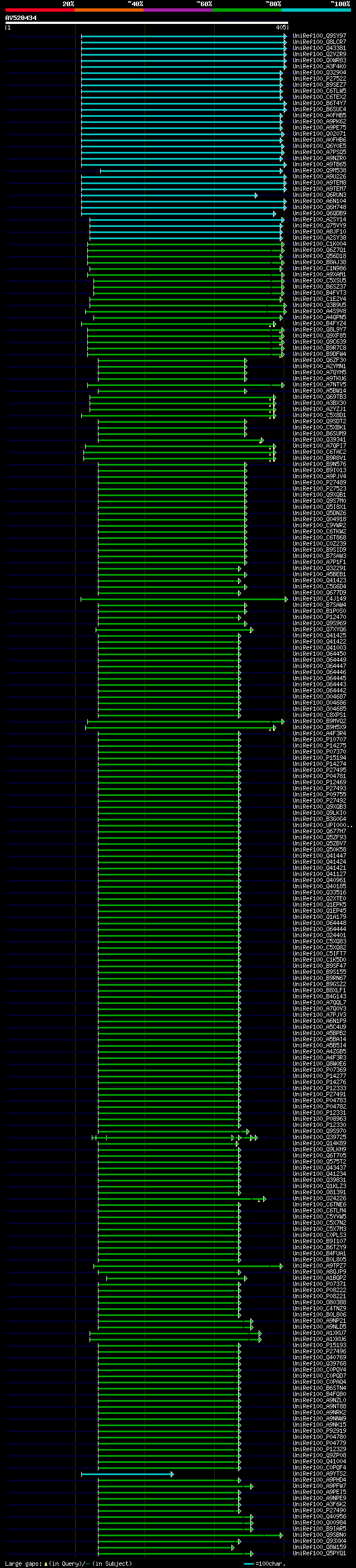The width and height of the screenshot is (356, 1568).
Task: Select the UniRef100_Q32904 label
Action: coord(319,73)
